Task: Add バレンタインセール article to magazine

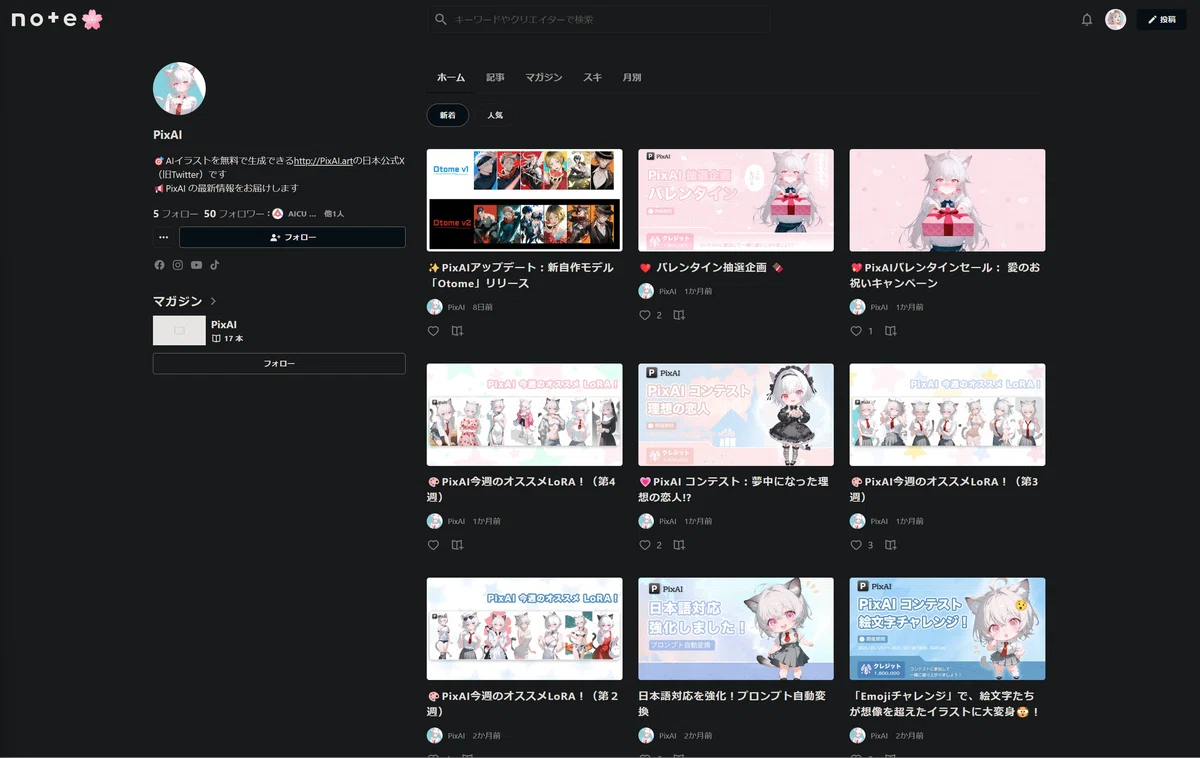Action: 890,331
